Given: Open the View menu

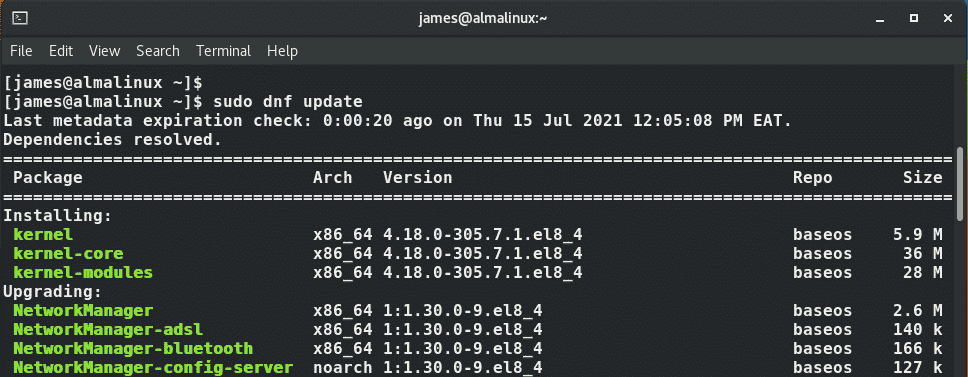Looking at the screenshot, I should click(x=104, y=51).
